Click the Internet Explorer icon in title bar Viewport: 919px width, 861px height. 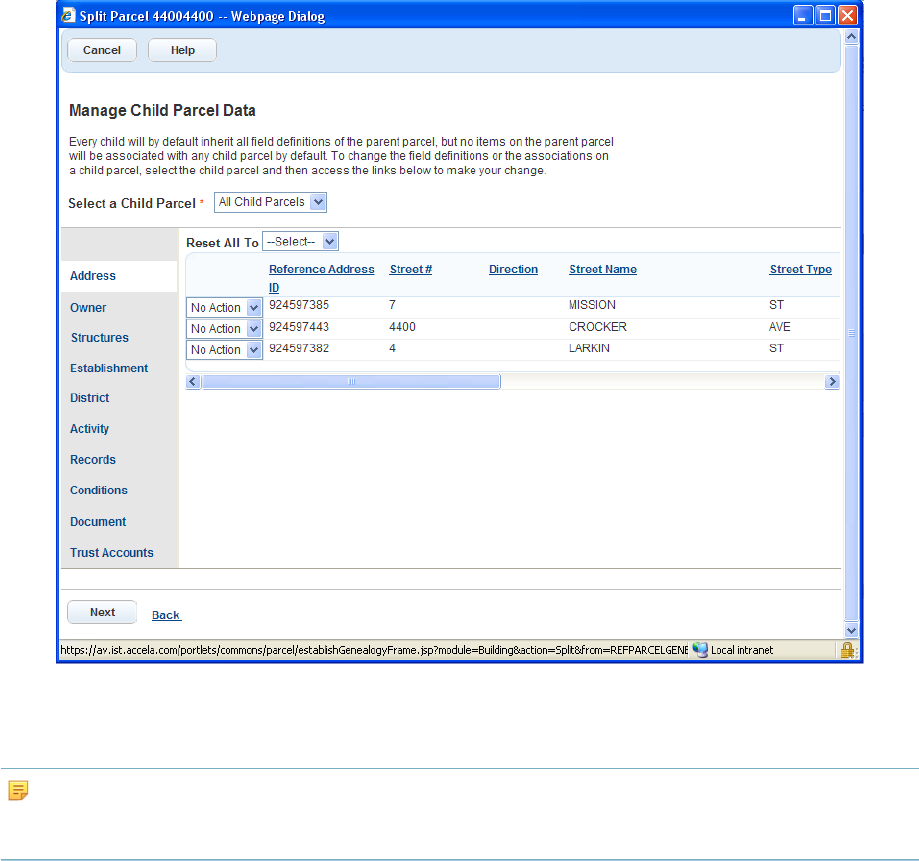point(69,15)
